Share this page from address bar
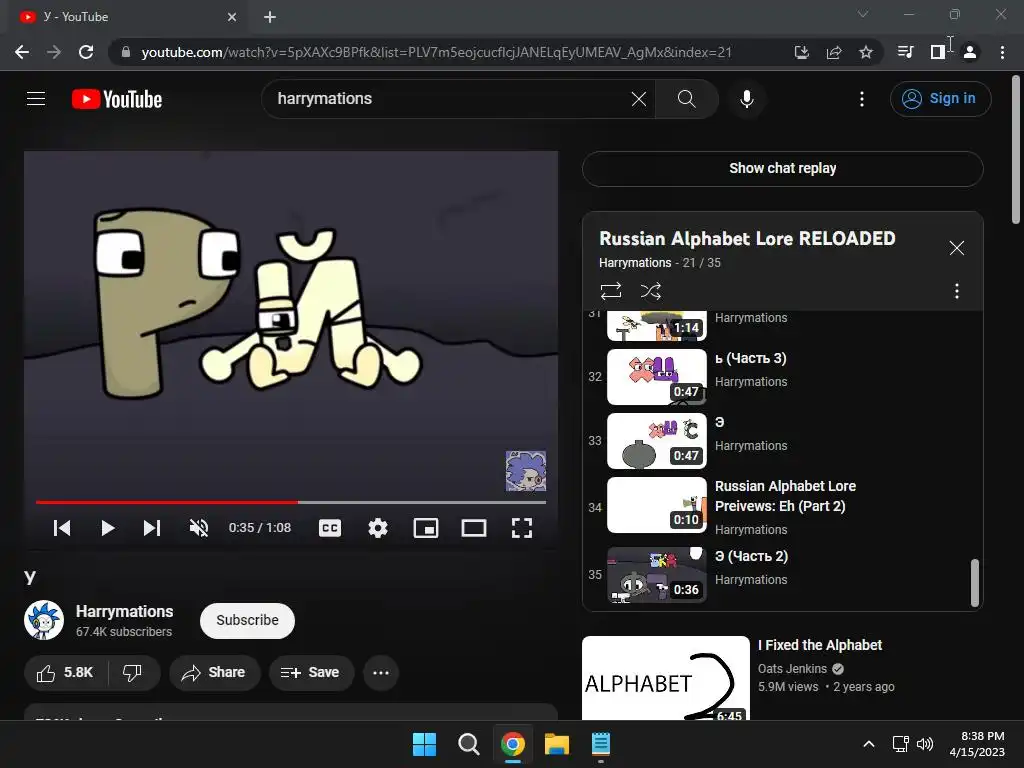 pos(833,52)
